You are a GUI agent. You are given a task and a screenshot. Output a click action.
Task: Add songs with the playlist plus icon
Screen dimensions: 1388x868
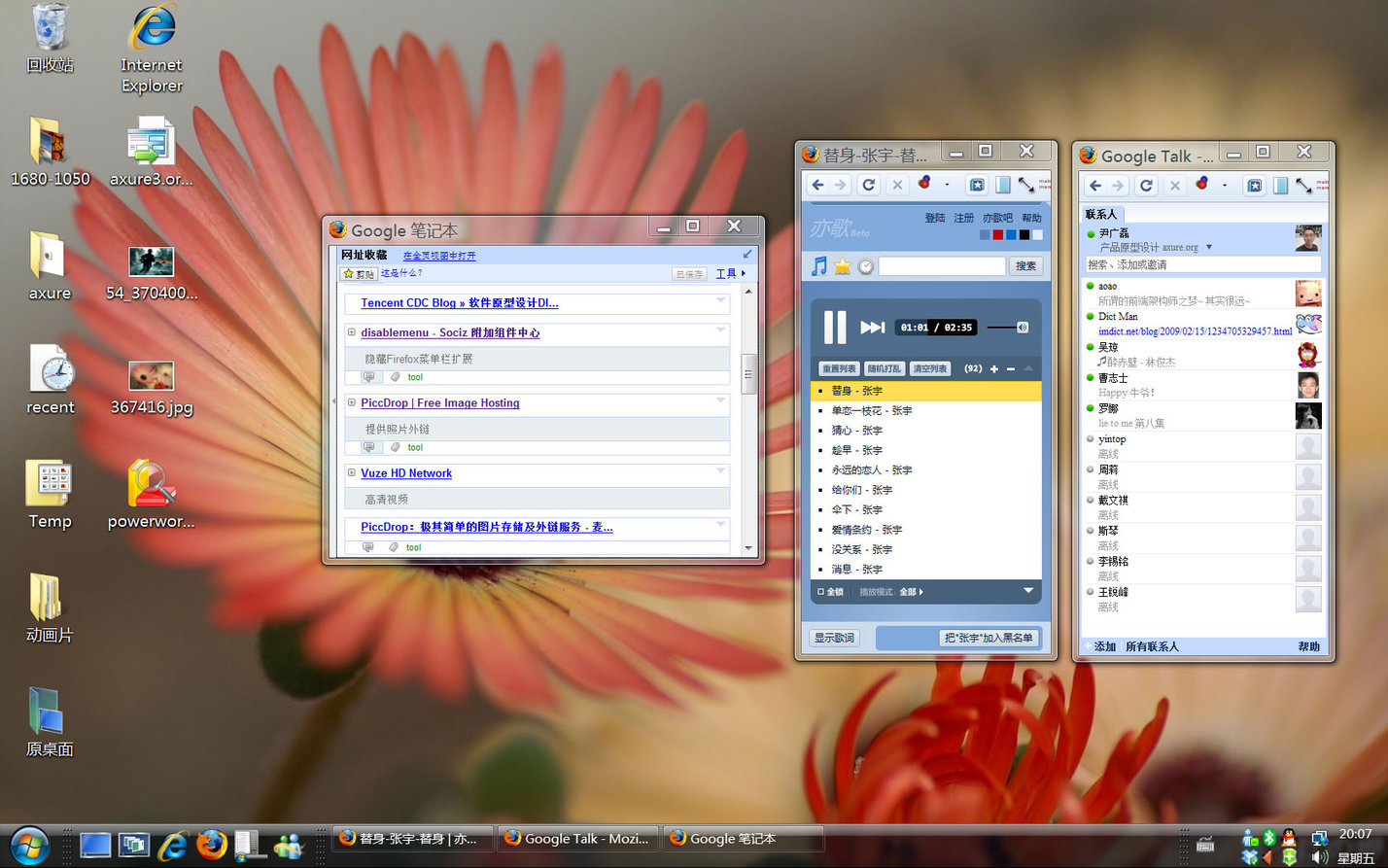(994, 369)
